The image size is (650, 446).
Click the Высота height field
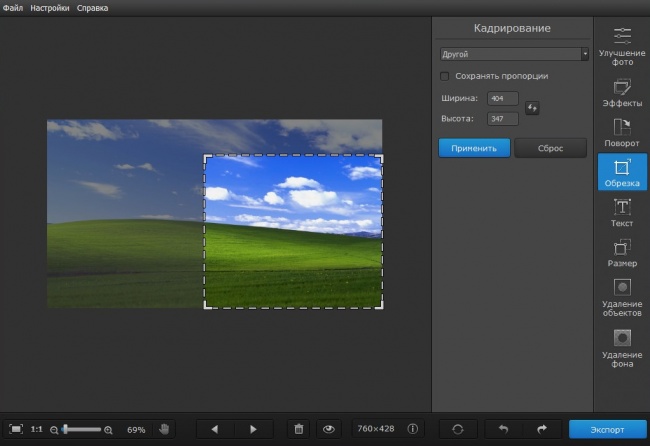(502, 119)
